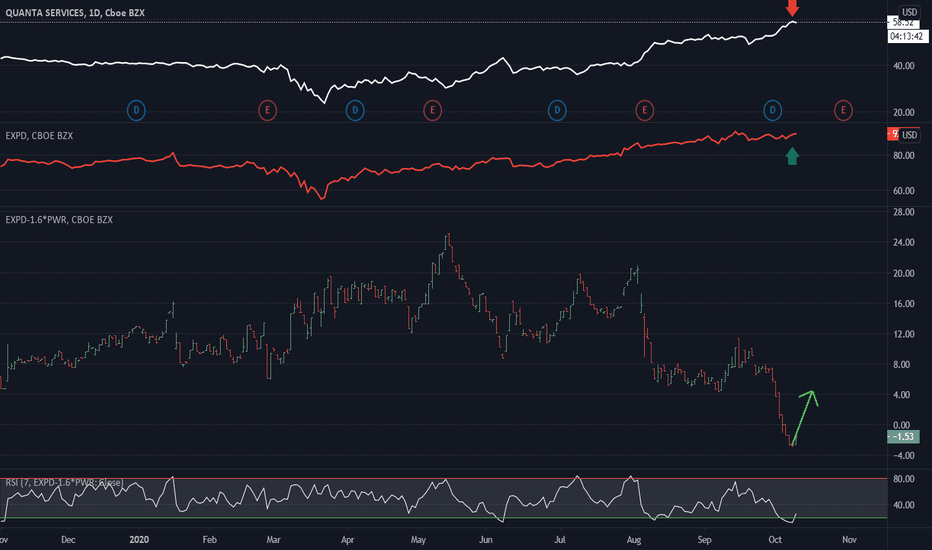Image resolution: width=932 pixels, height=550 pixels.
Task: Select the earnings marker in early August
Action: [644, 110]
